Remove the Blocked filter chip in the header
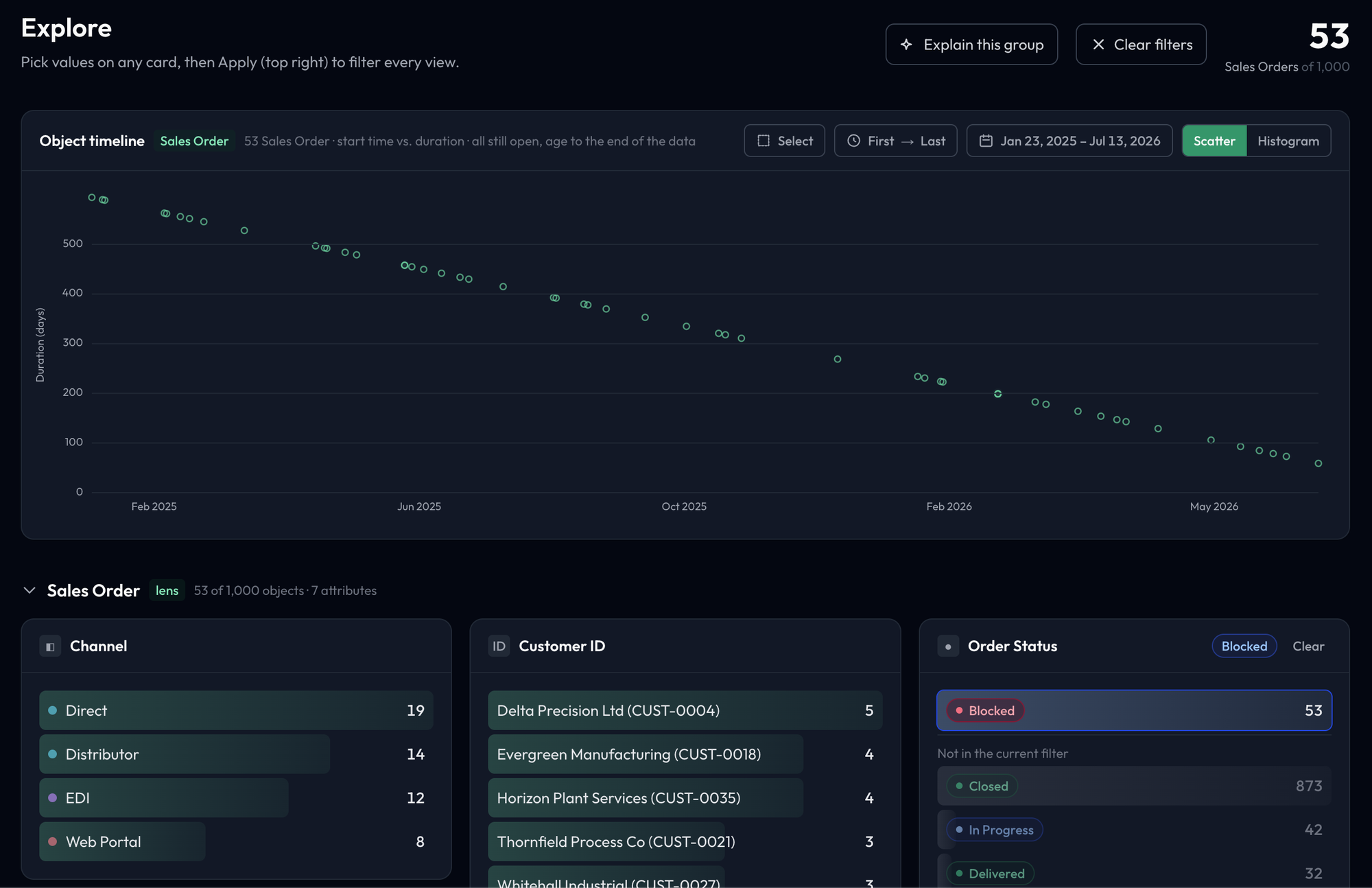The height and width of the screenshot is (888, 1372). click(x=1244, y=646)
